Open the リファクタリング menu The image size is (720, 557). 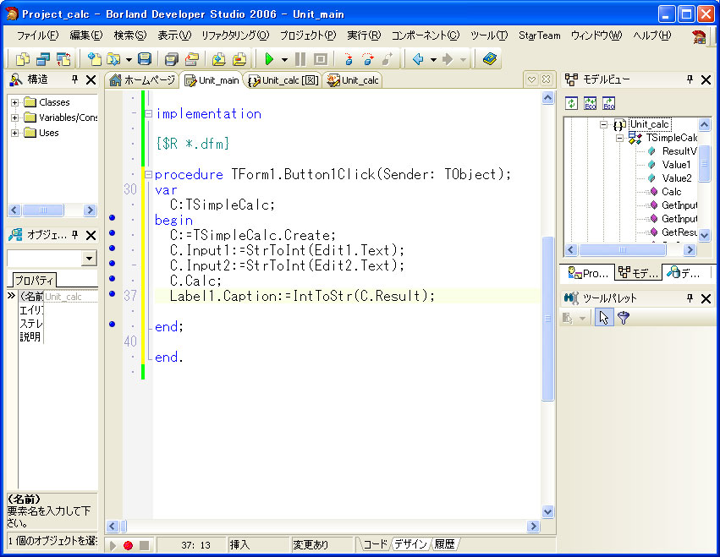[235, 35]
